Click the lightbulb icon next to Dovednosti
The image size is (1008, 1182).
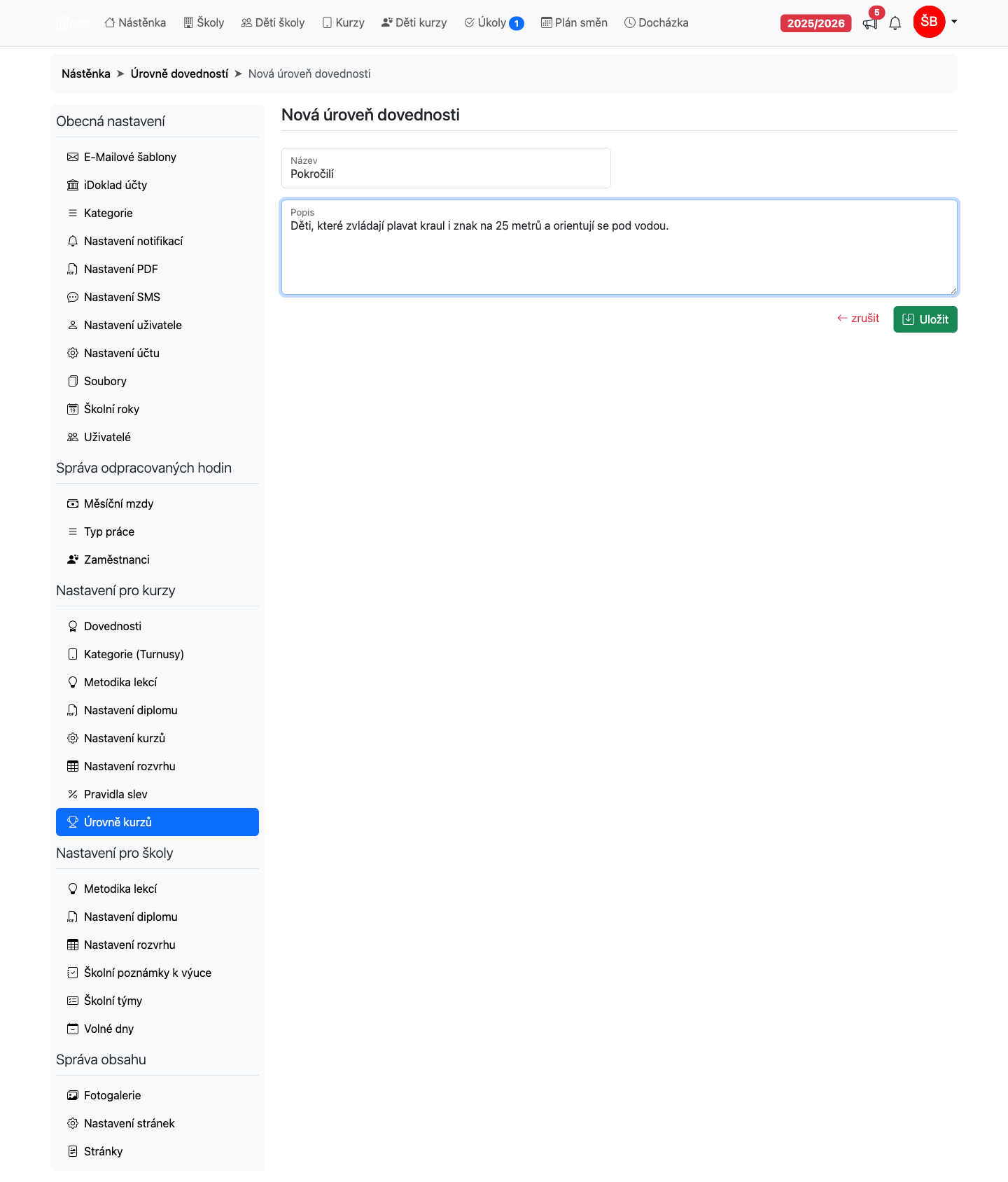coord(73,626)
